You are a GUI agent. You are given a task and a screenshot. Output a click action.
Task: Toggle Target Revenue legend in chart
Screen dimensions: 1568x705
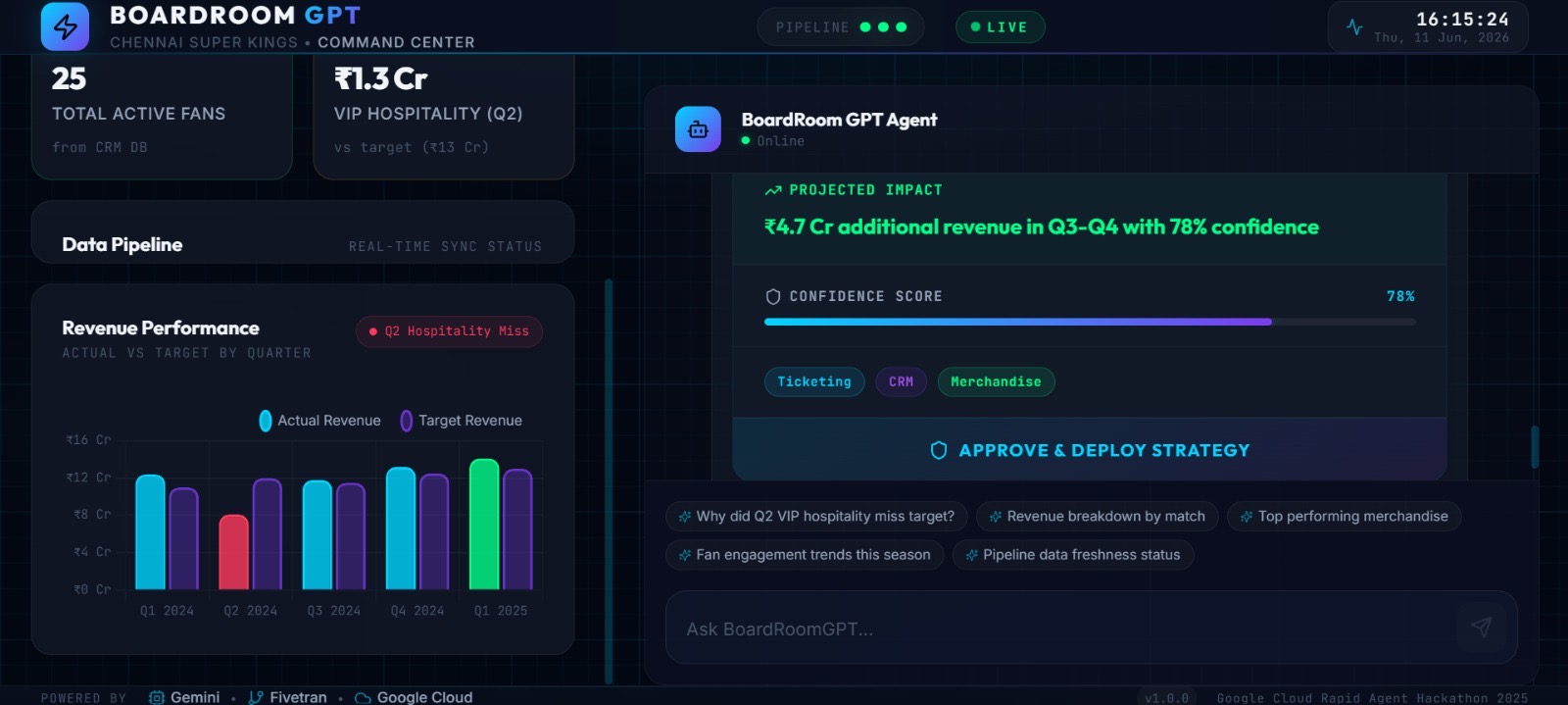point(461,421)
